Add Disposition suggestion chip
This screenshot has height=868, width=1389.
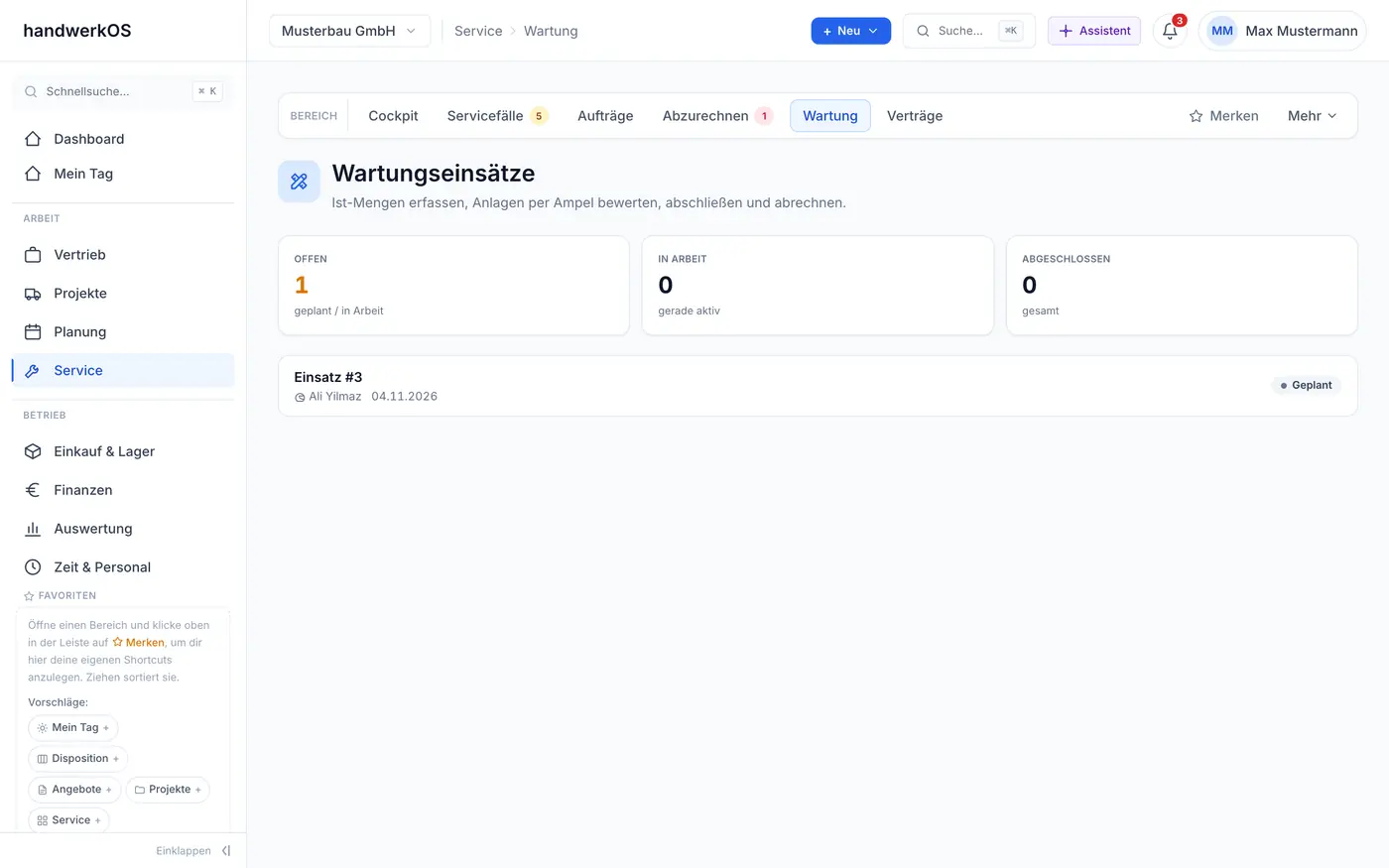coord(77,759)
